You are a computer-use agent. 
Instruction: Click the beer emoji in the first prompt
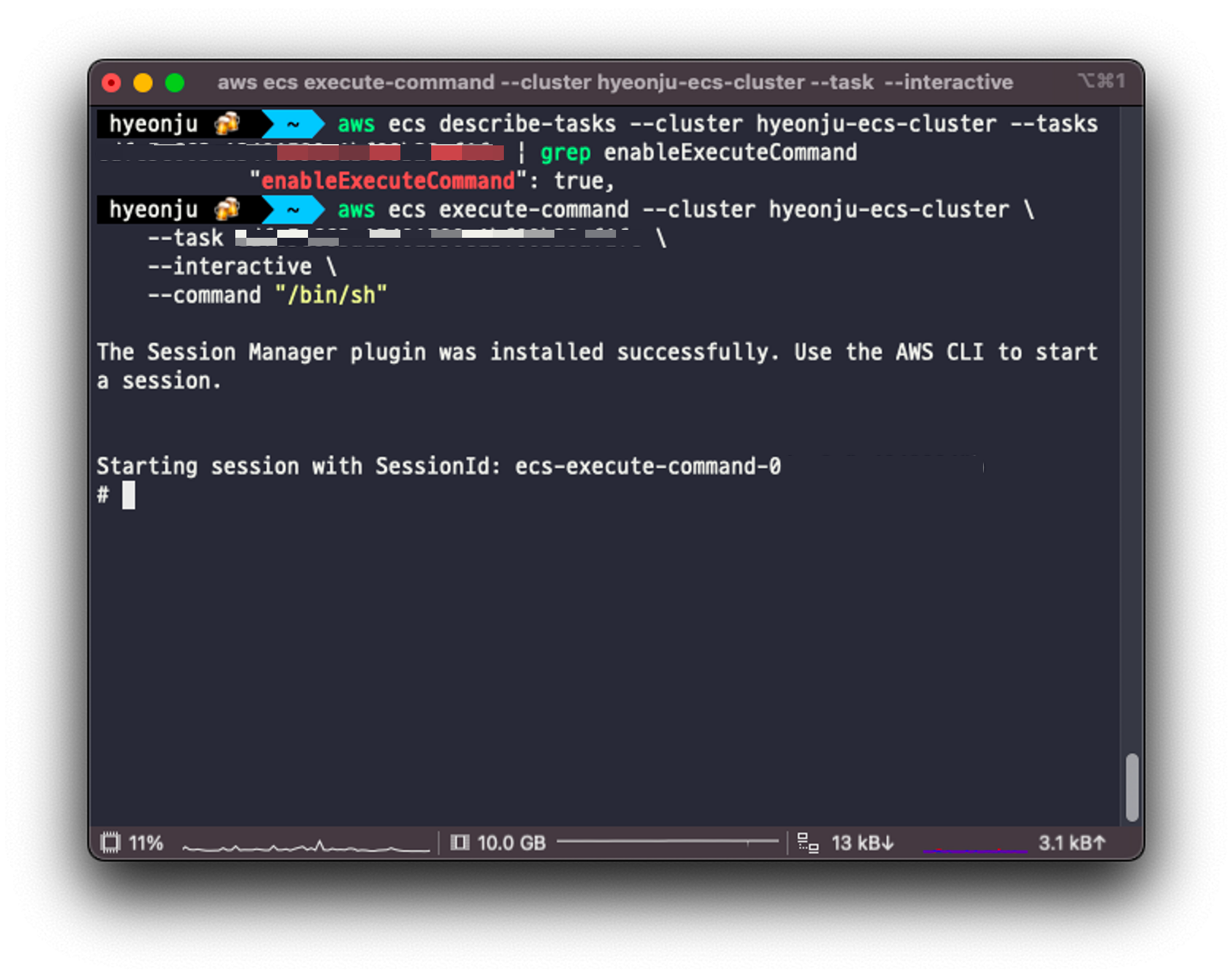tap(227, 124)
